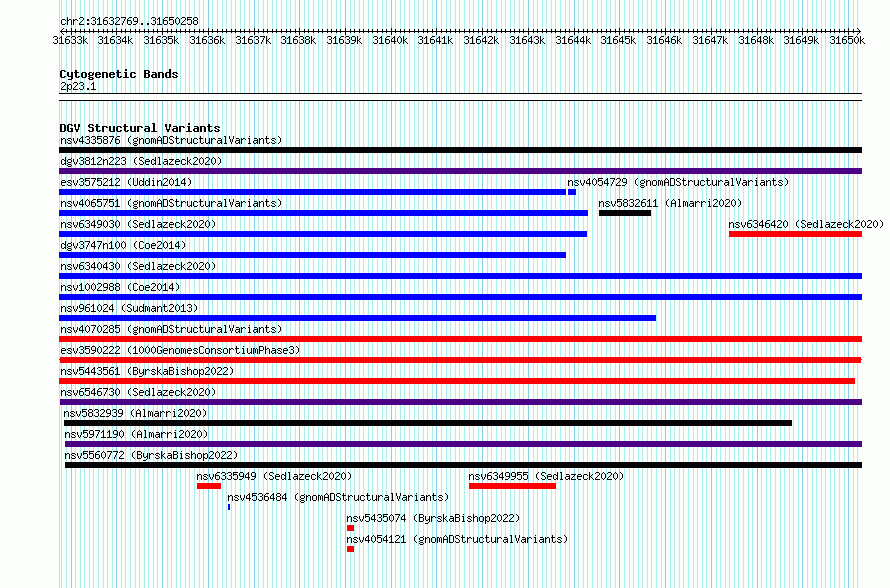
Task: Click the small blue nsv4054729 bar
Action: tap(572, 192)
